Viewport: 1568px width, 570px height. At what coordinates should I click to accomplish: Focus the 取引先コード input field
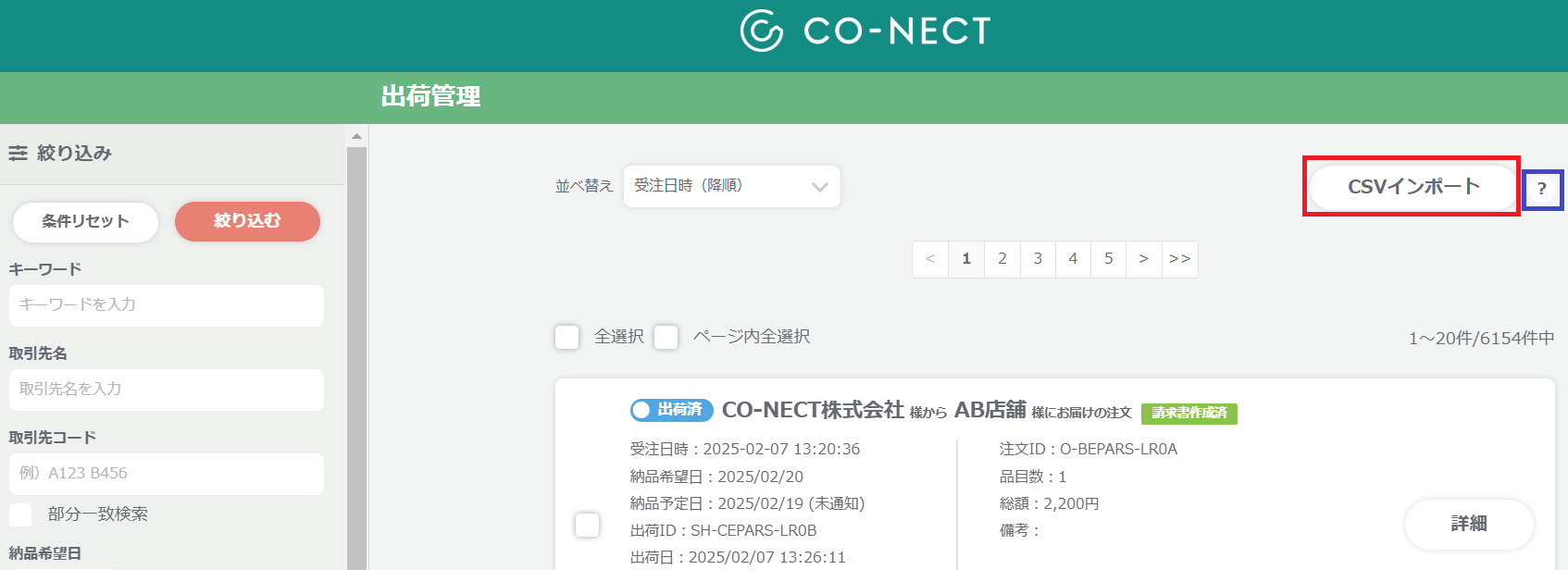point(167,474)
